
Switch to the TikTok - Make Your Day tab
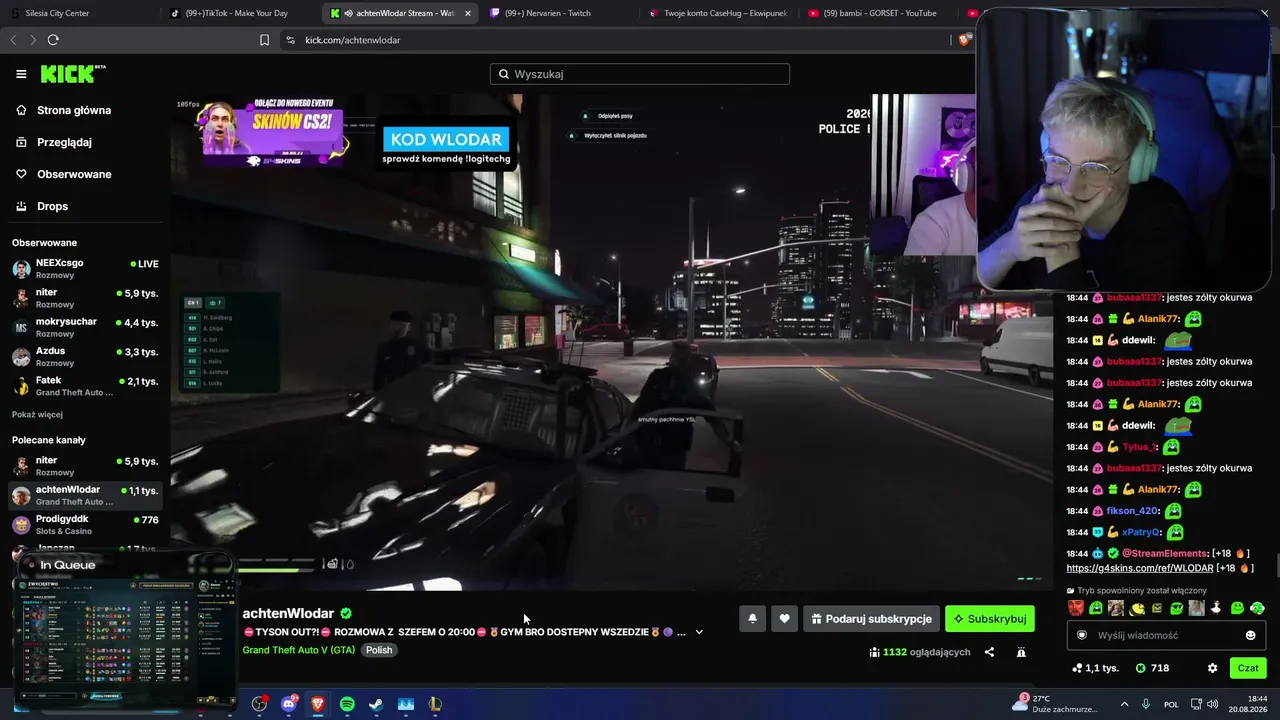point(240,13)
